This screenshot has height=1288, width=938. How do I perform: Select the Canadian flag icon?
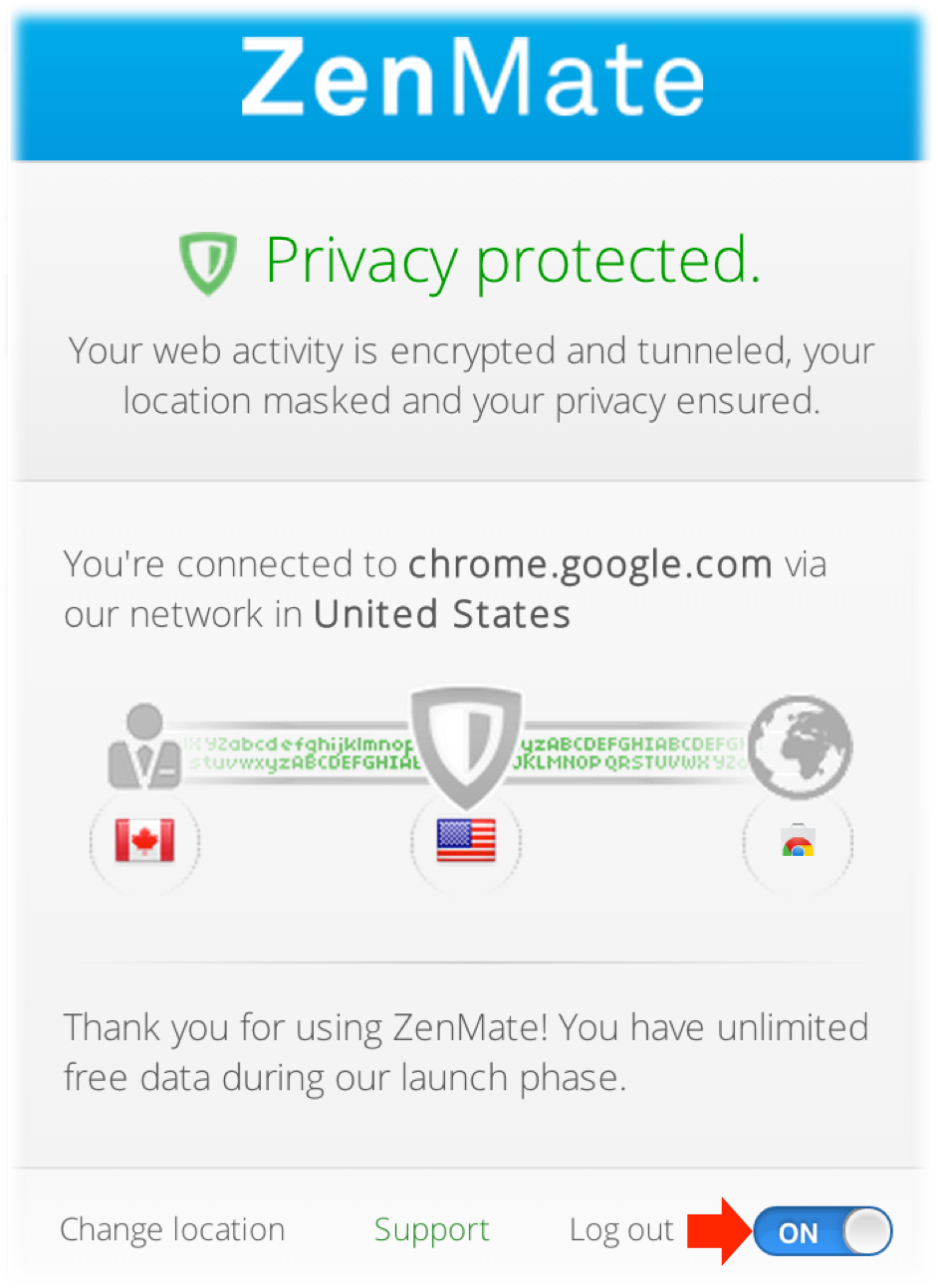(144, 842)
